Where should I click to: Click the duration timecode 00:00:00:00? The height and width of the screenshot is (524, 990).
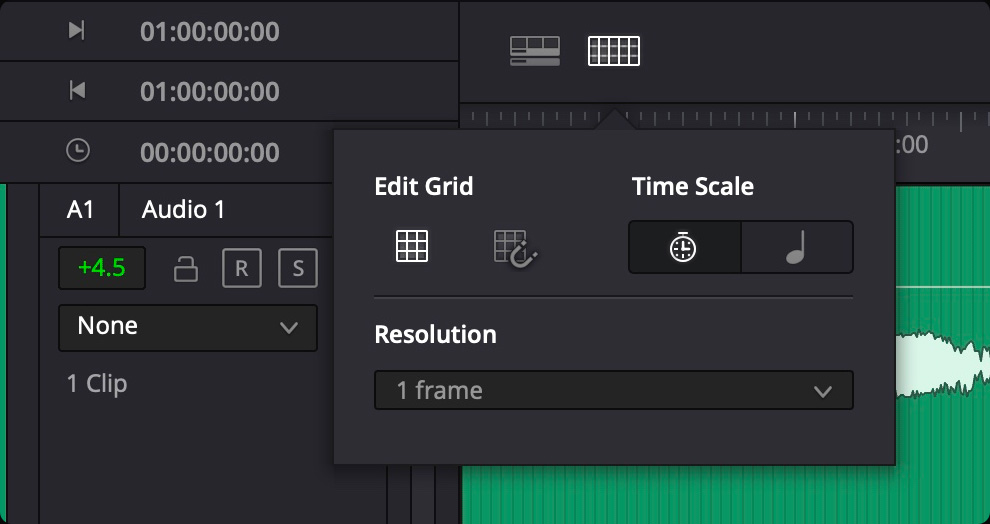[209, 152]
